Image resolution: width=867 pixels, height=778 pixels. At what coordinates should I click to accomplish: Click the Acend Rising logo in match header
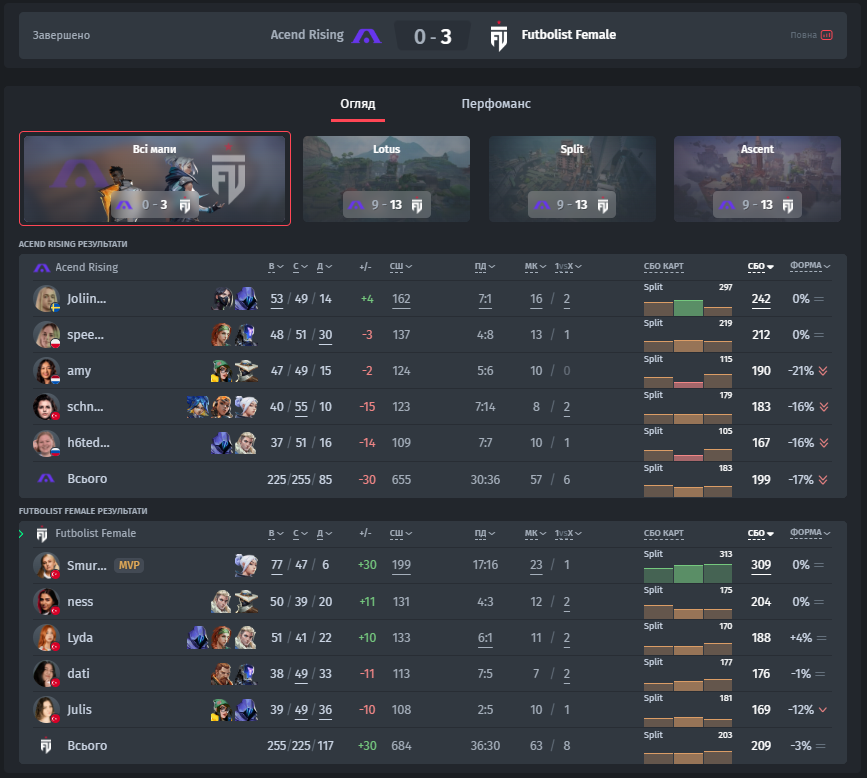(x=367, y=36)
